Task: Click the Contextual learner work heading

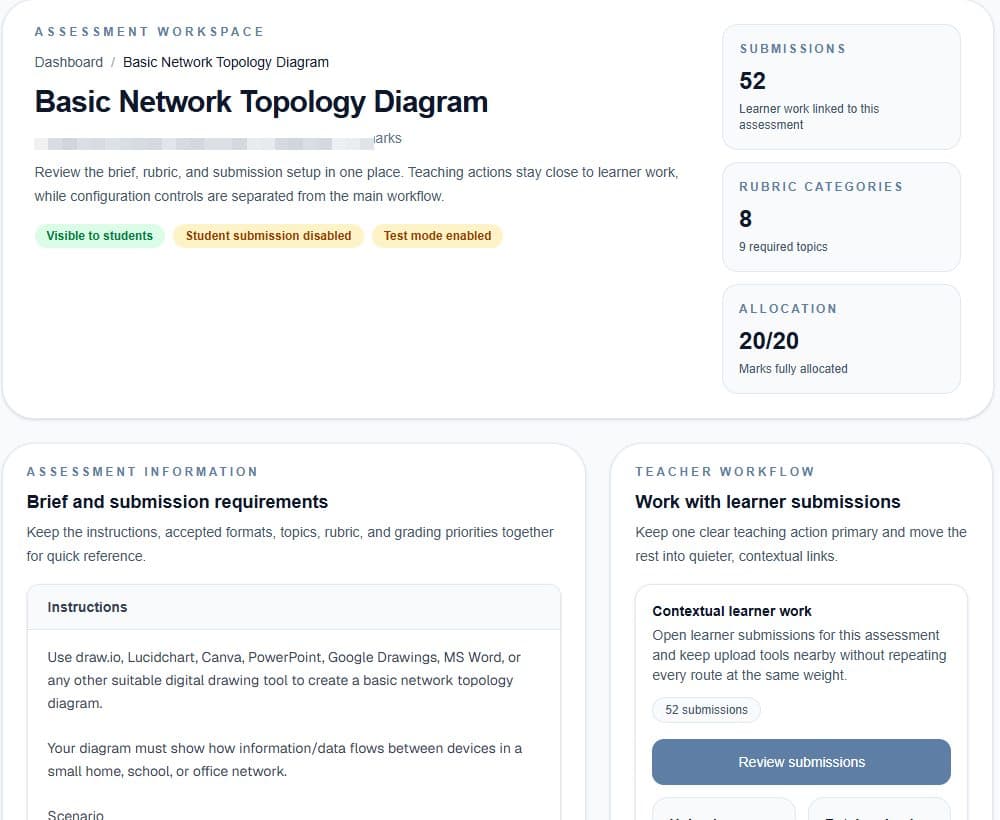Action: (x=732, y=611)
